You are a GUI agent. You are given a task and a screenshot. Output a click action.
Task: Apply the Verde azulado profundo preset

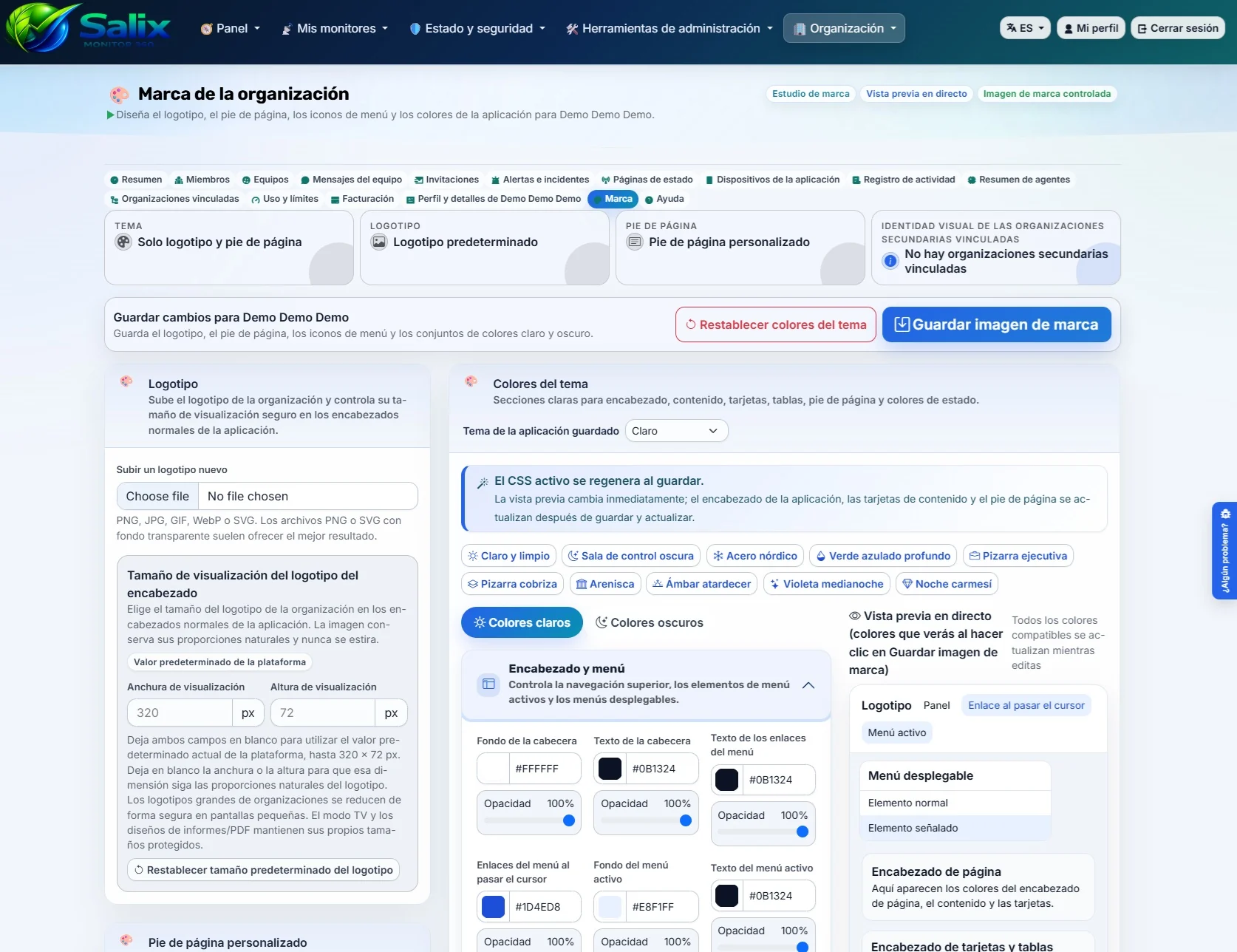pos(883,556)
